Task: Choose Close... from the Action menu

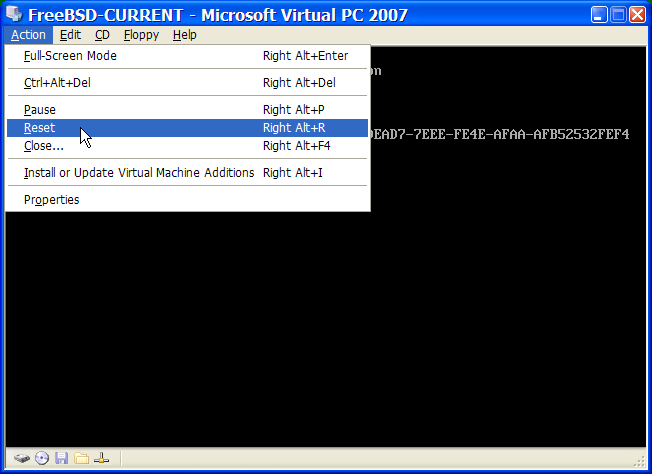Action: point(188,146)
